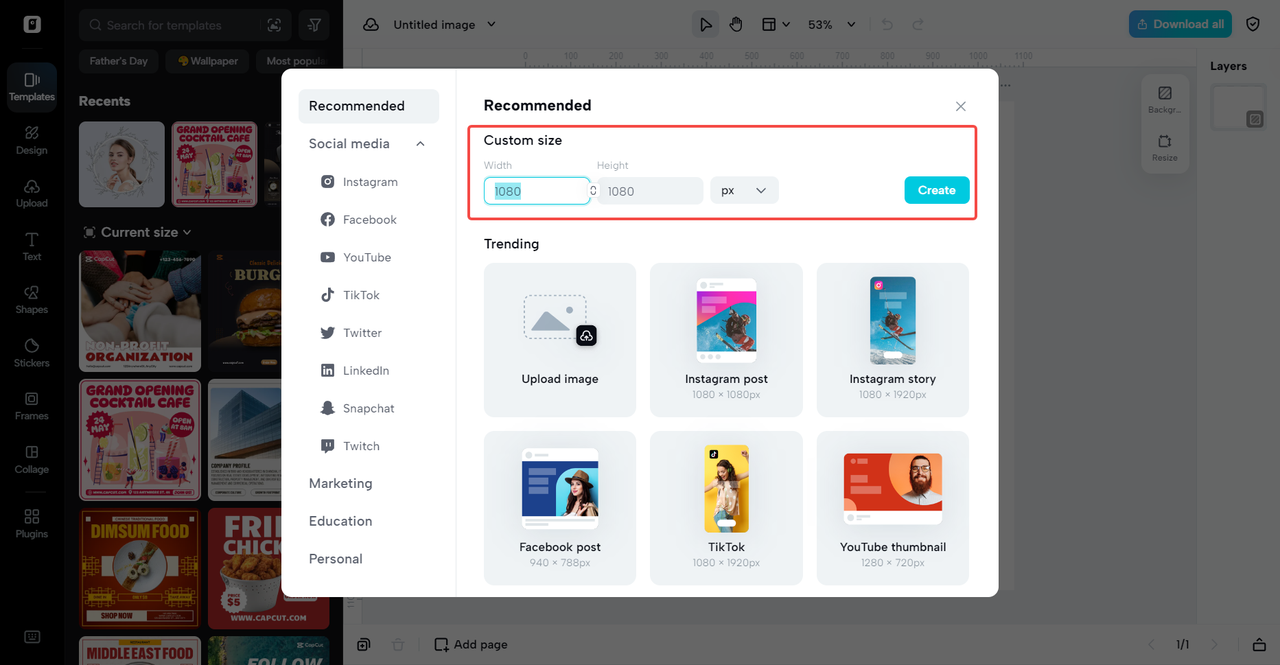This screenshot has height=665, width=1280.
Task: Select the Instagram story preset
Action: pos(892,340)
